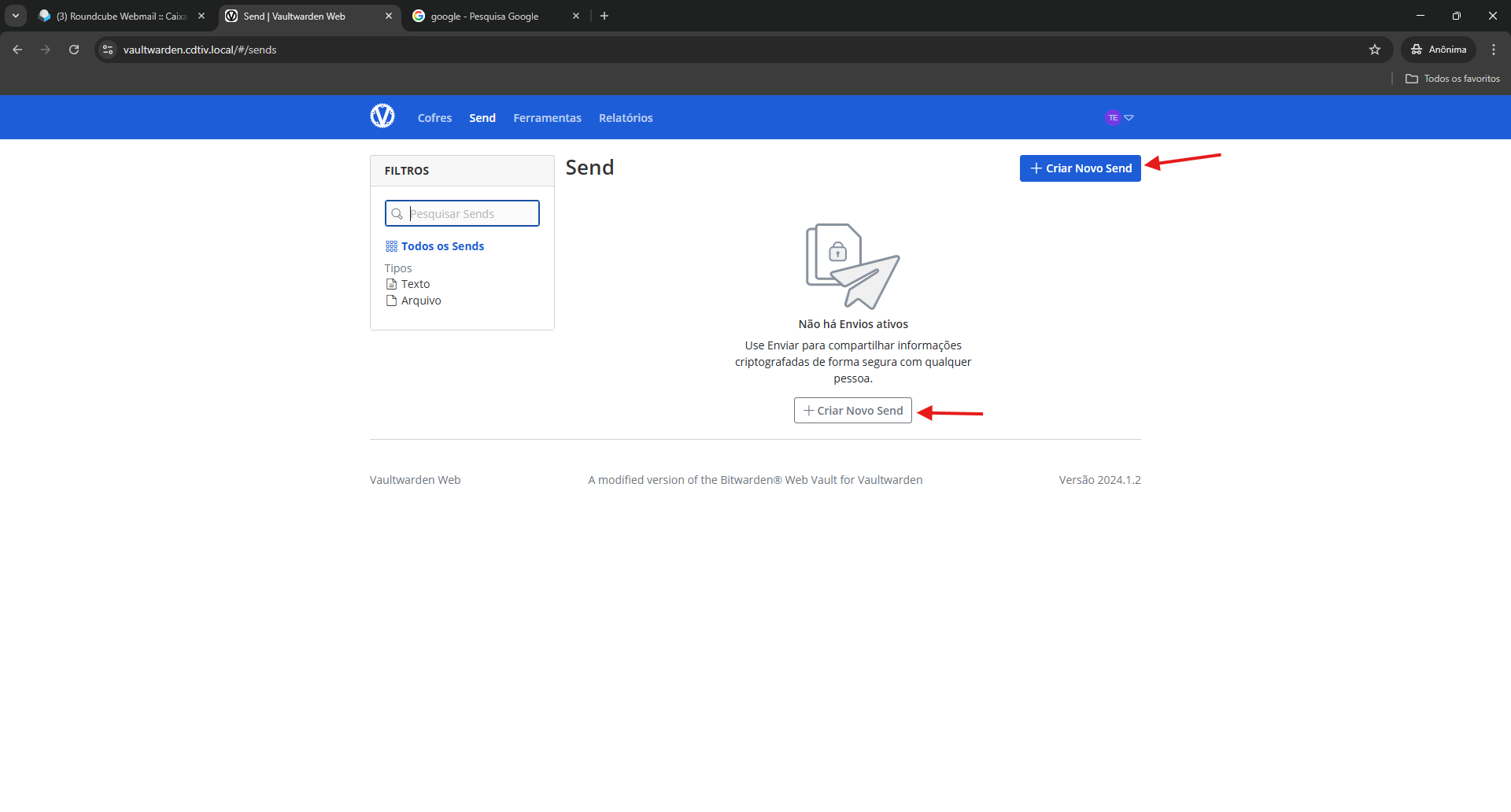Click the Vaultwarden logo icon
Screen dimensions: 1511x812
pyautogui.click(x=382, y=116)
